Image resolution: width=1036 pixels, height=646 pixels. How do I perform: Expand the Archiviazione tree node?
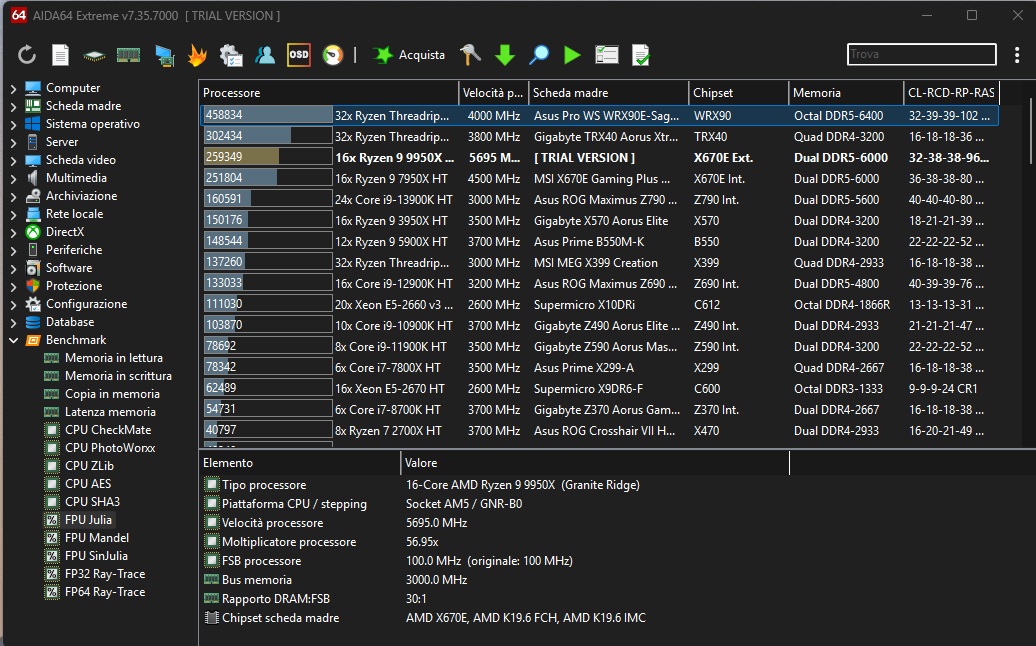[13, 196]
